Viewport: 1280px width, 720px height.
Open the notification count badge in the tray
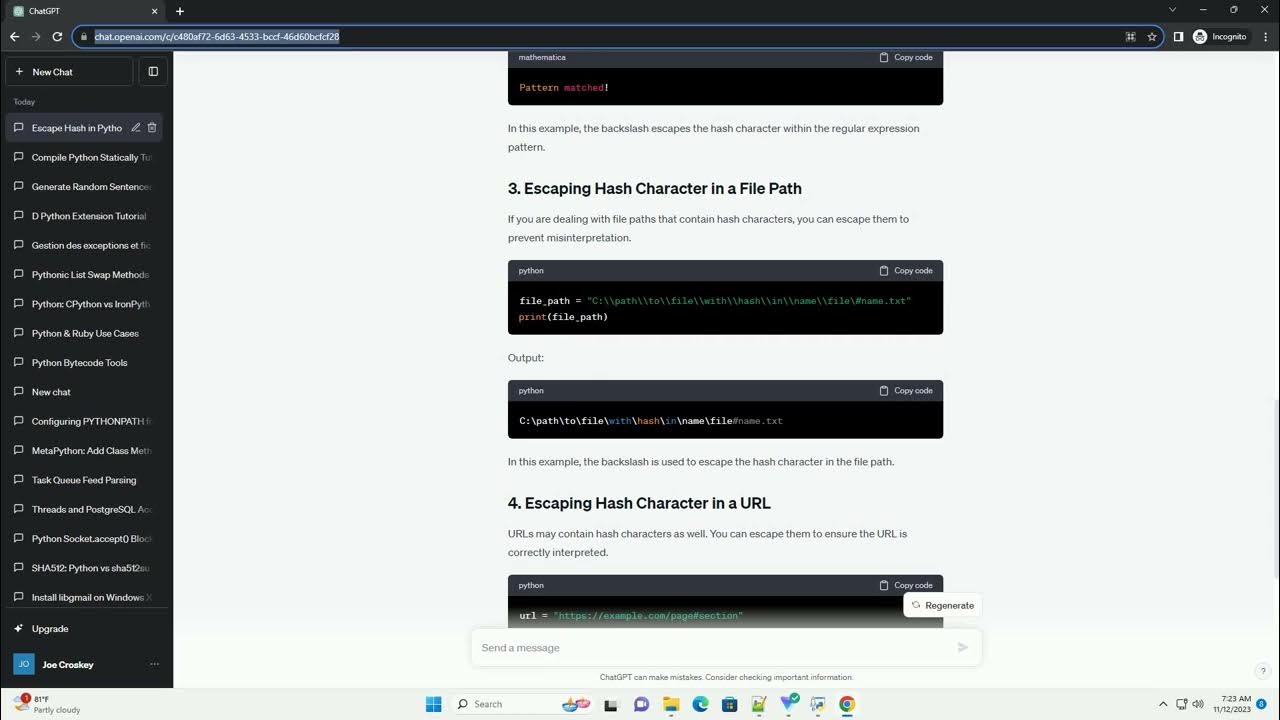point(1262,704)
